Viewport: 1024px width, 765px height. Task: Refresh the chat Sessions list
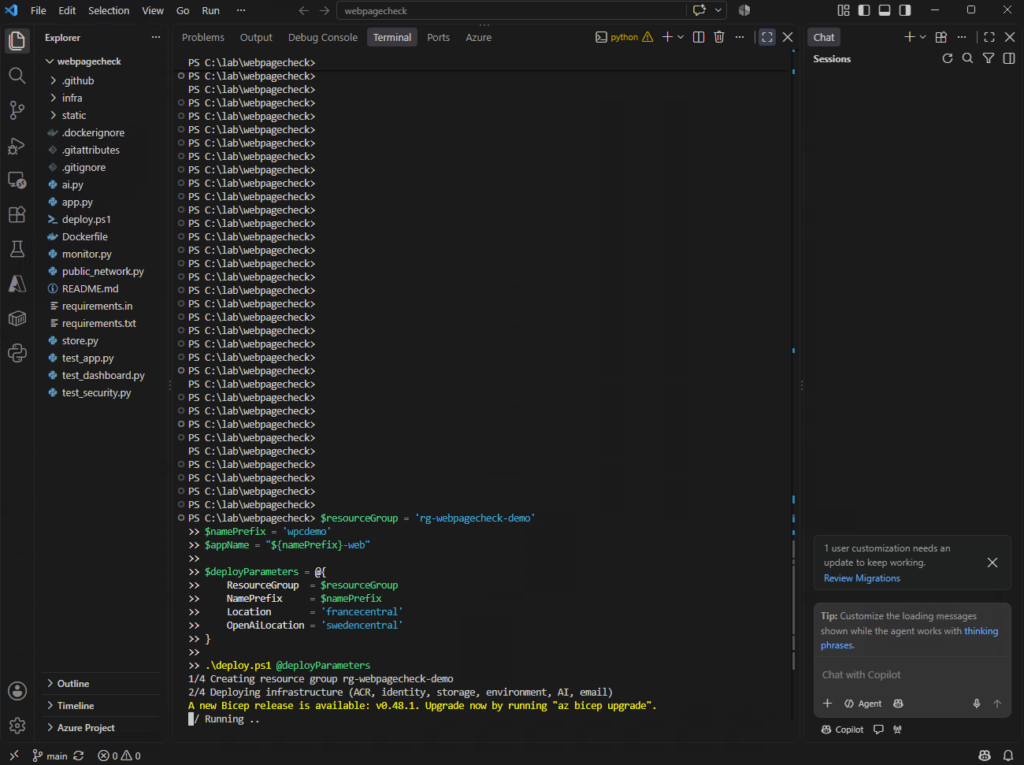point(947,59)
